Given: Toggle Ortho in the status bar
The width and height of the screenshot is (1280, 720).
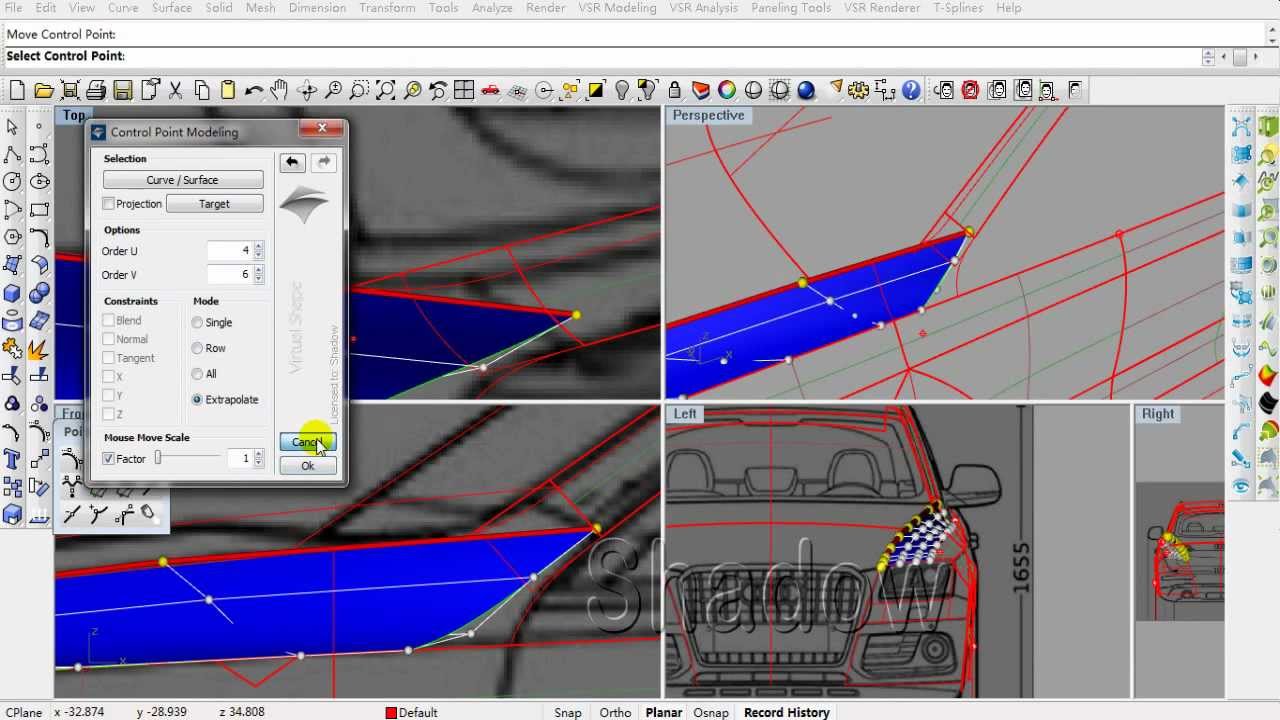Looking at the screenshot, I should [615, 712].
